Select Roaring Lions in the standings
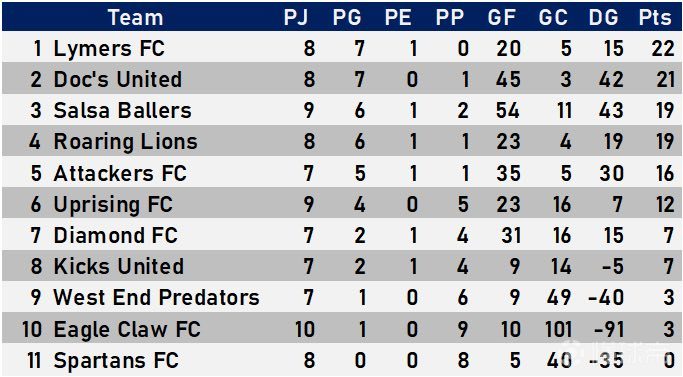 click(125, 142)
